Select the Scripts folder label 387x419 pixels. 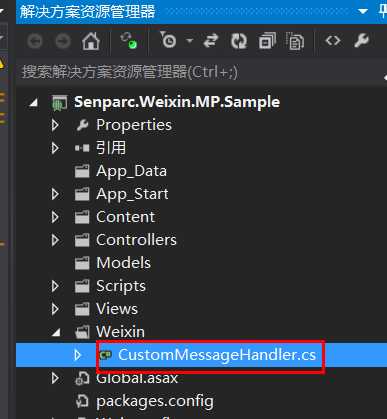tap(121, 286)
